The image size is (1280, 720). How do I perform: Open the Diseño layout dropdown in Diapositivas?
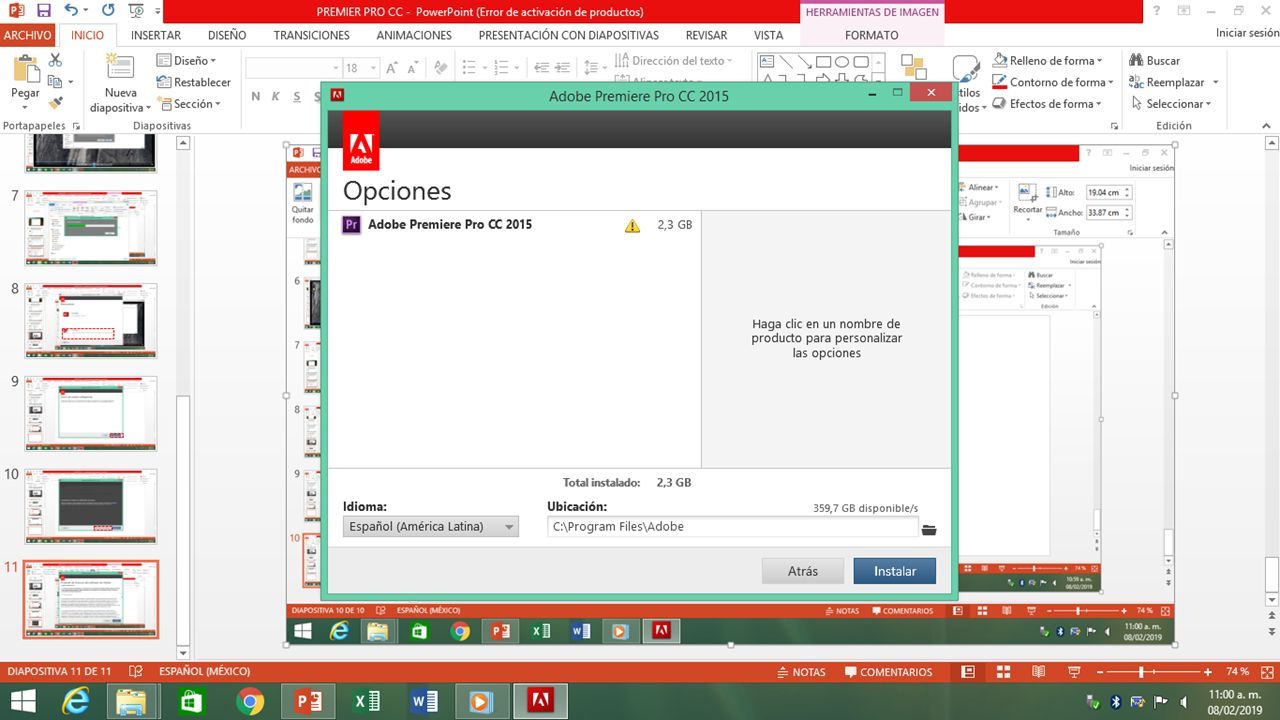click(187, 61)
